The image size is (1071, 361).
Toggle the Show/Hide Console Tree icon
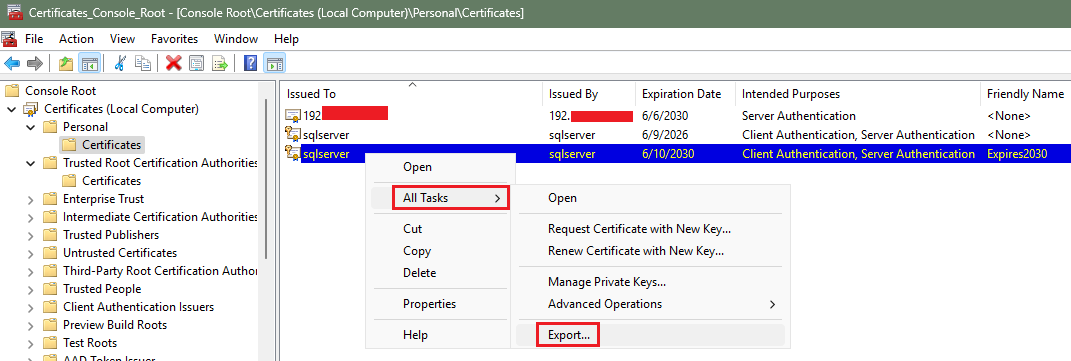89,63
